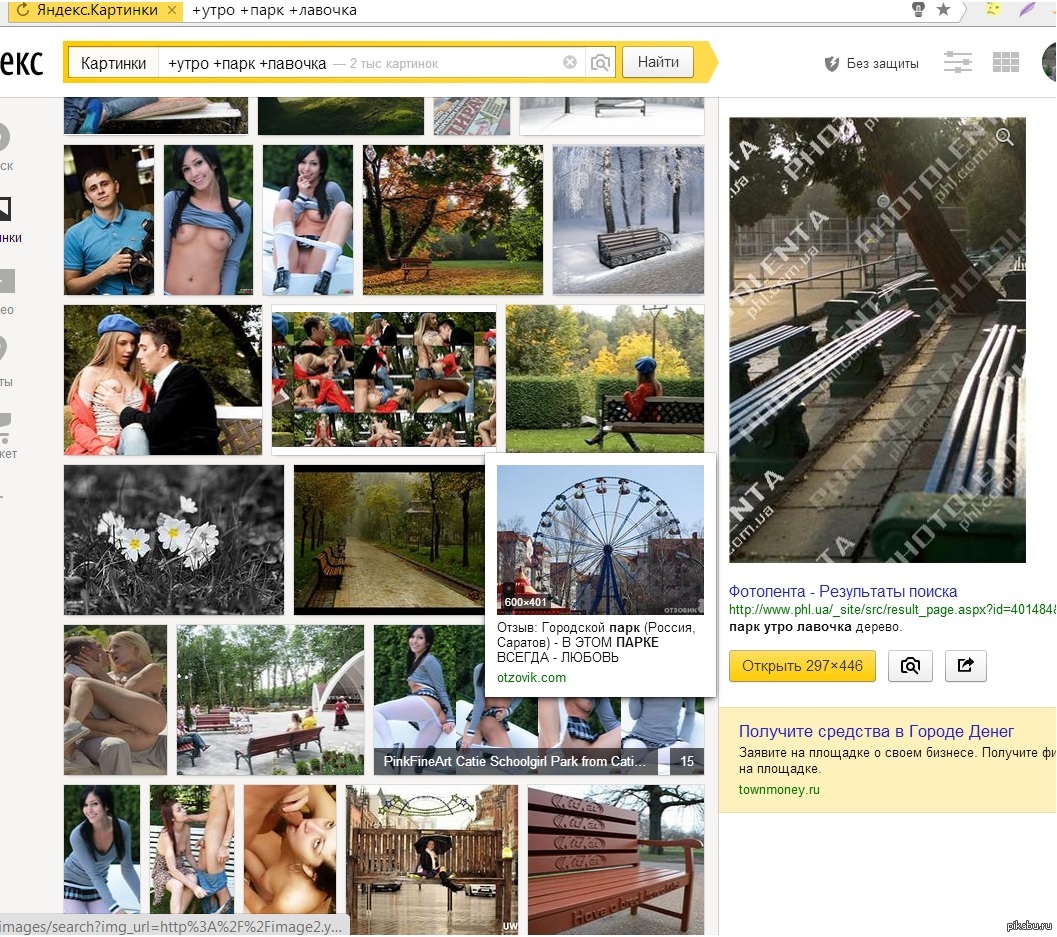Screen dimensions: 1057x937
Task: Open 'Фотолента - Результаты поиска' link
Action: [842, 591]
